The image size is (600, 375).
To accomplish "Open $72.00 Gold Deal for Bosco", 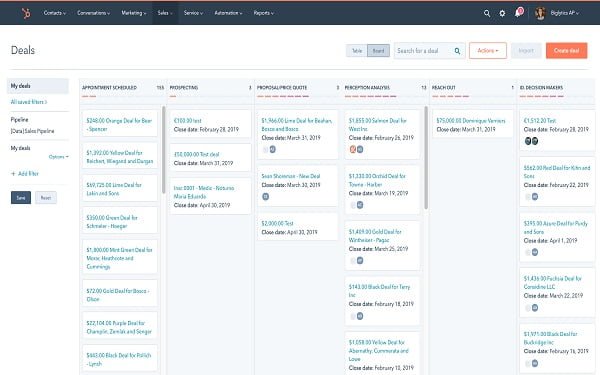I will (118, 295).
